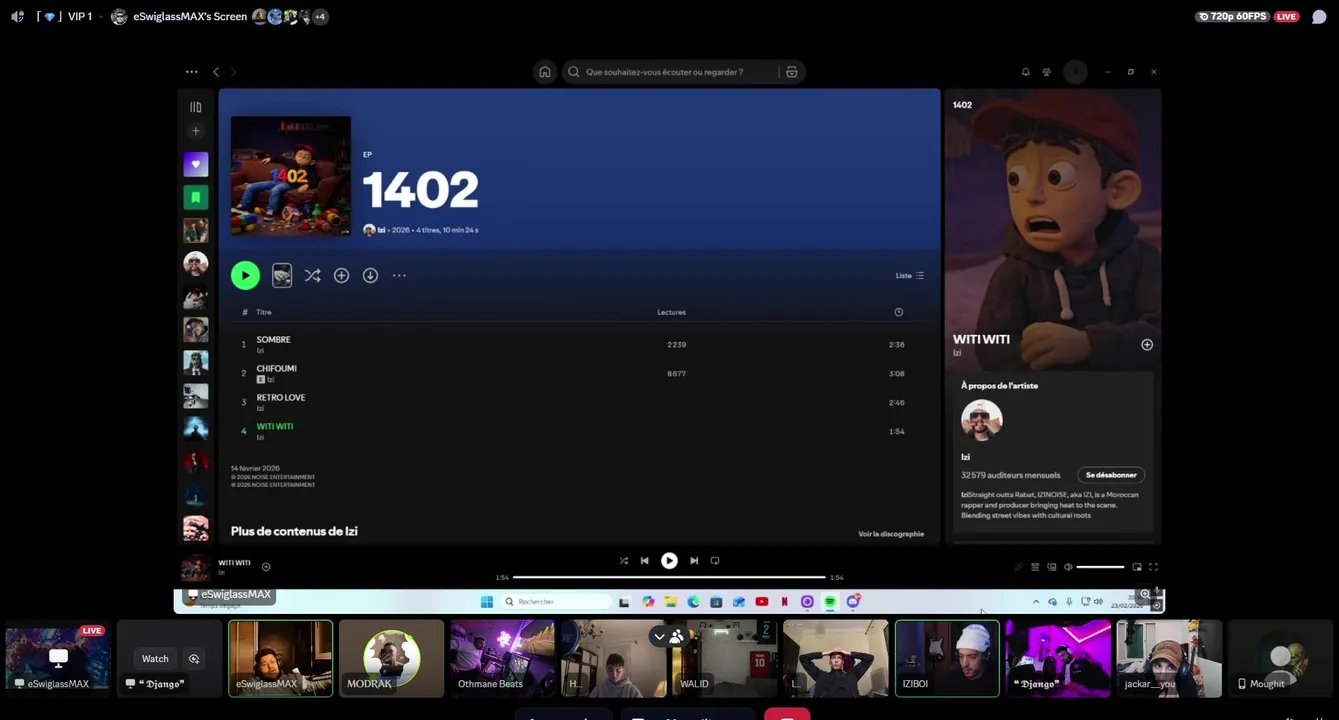
Task: Select IZIBOI participant tile
Action: point(947,658)
